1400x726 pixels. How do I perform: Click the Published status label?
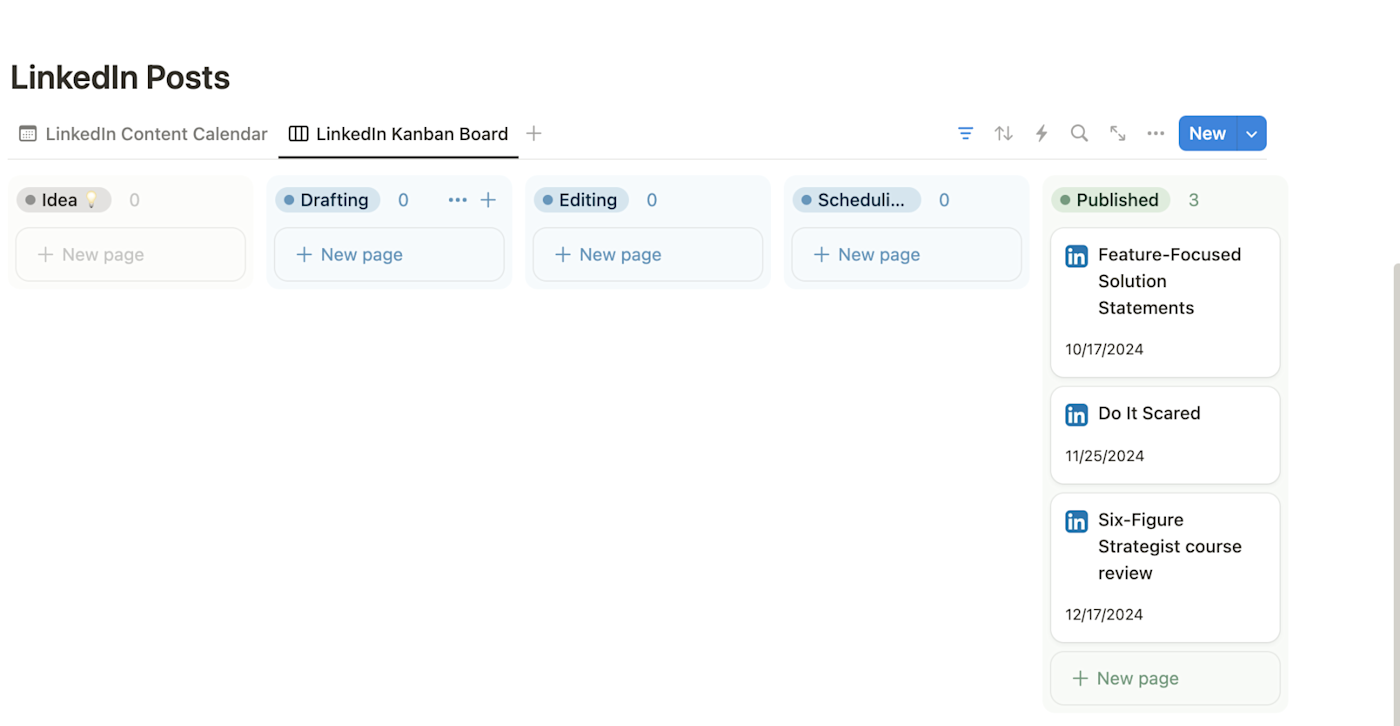coord(1111,200)
